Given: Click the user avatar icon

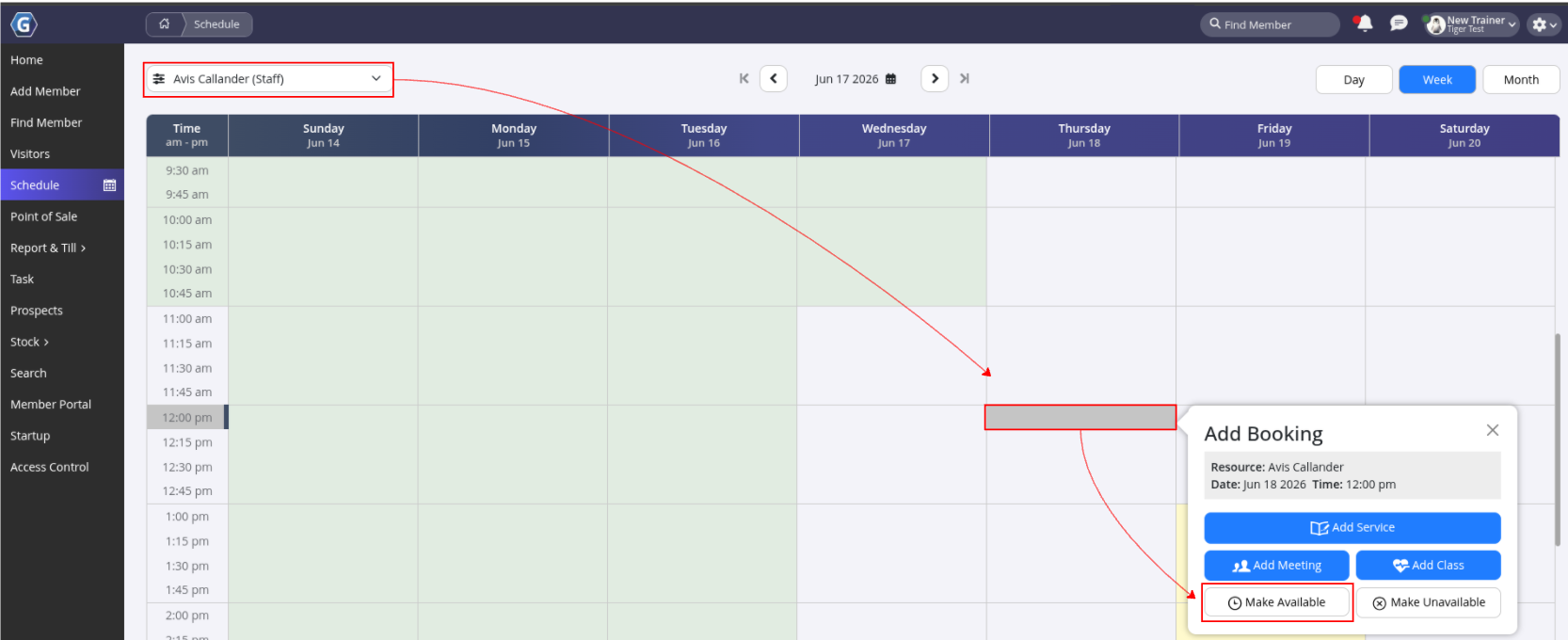Looking at the screenshot, I should (x=1435, y=25).
